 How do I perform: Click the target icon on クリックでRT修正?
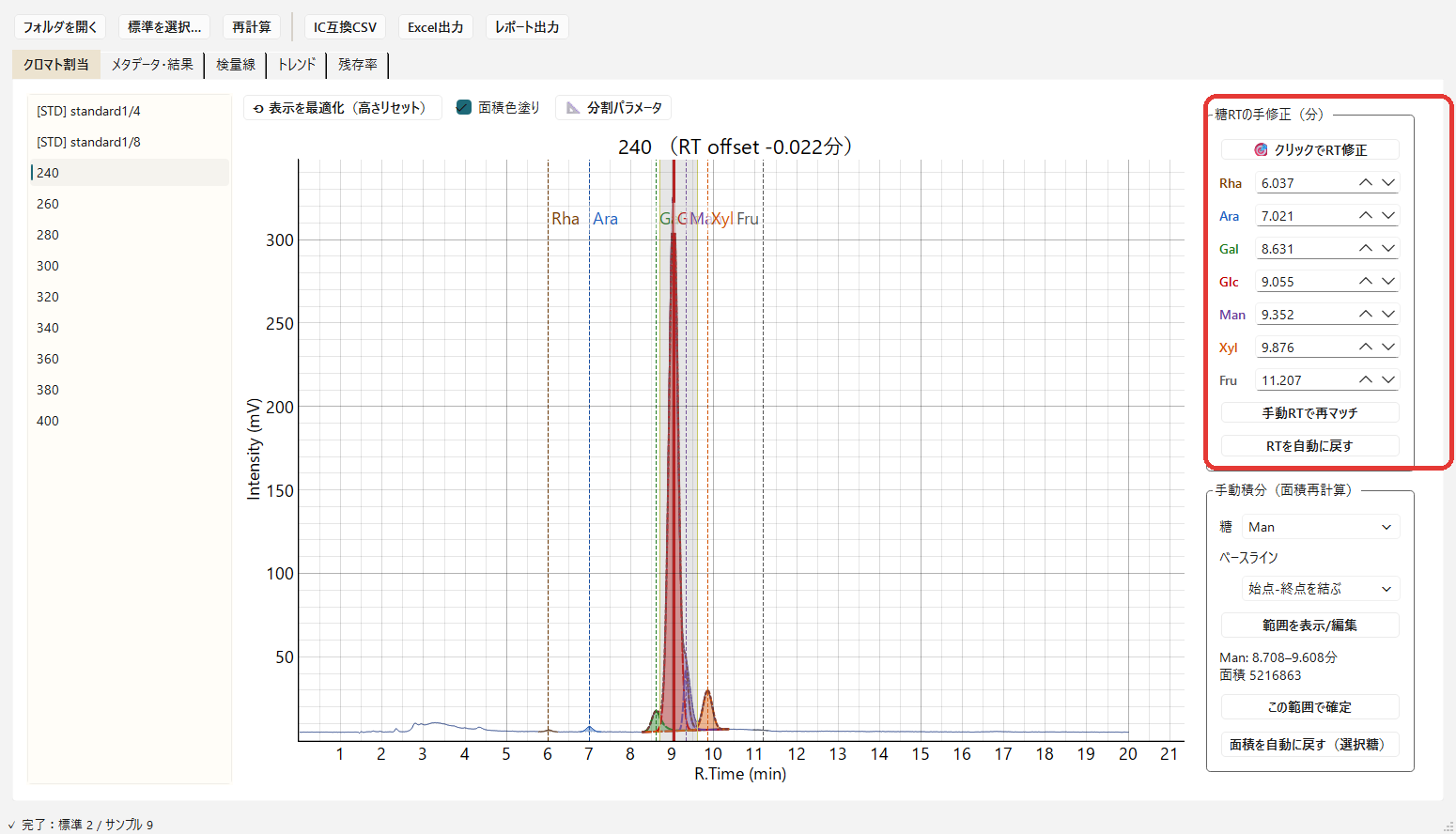pyautogui.click(x=1261, y=150)
